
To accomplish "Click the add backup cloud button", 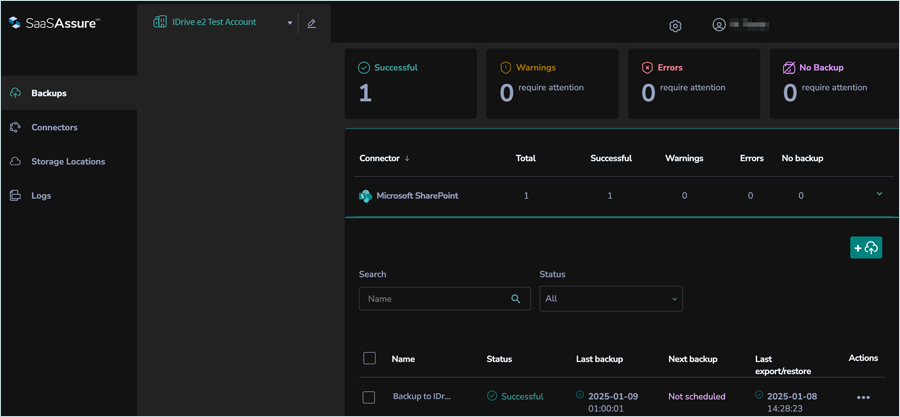I will [x=865, y=248].
